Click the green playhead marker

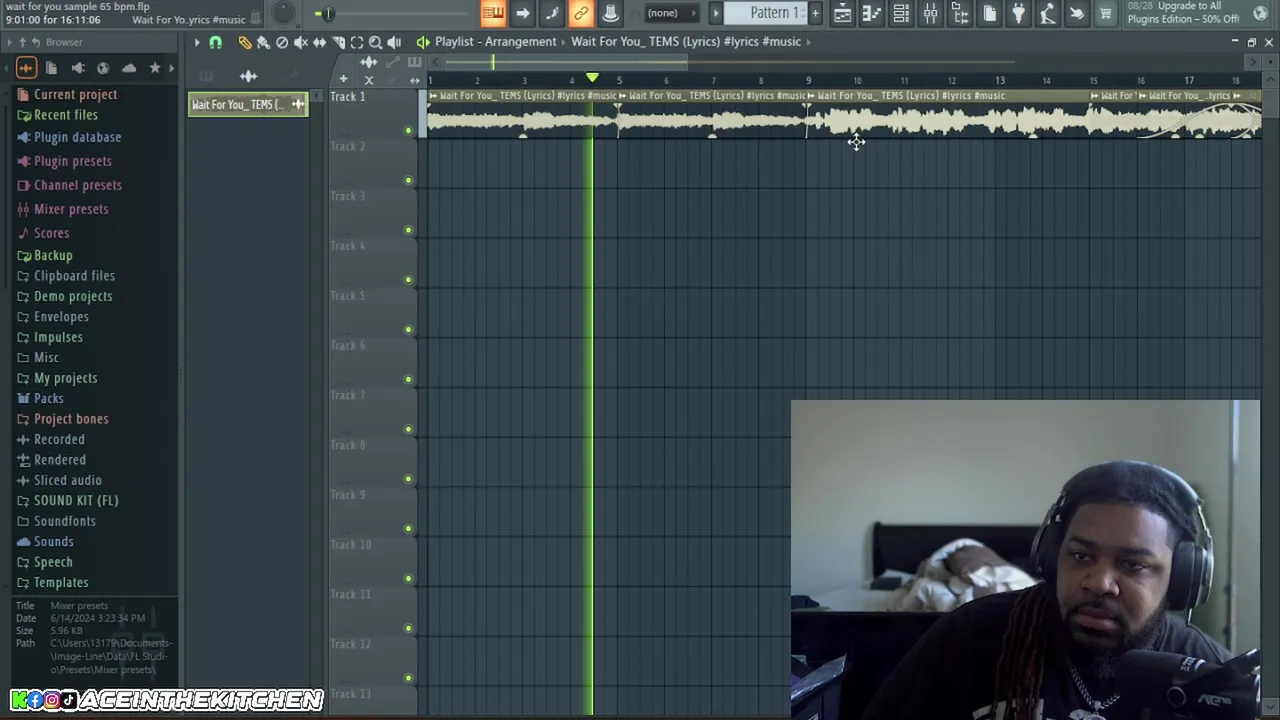pyautogui.click(x=592, y=78)
